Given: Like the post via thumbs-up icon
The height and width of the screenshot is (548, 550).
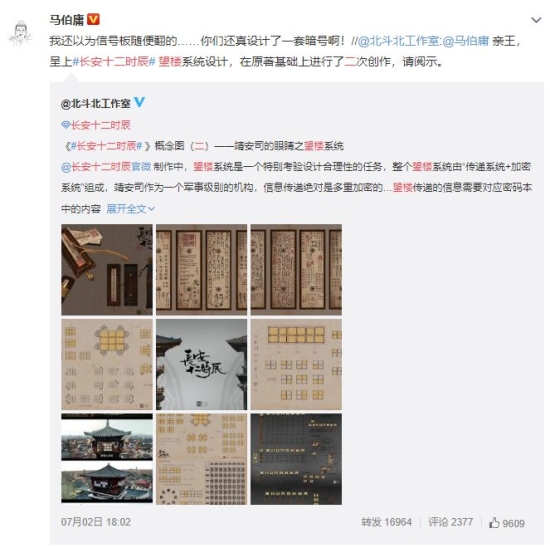Looking at the screenshot, I should pyautogui.click(x=494, y=522).
